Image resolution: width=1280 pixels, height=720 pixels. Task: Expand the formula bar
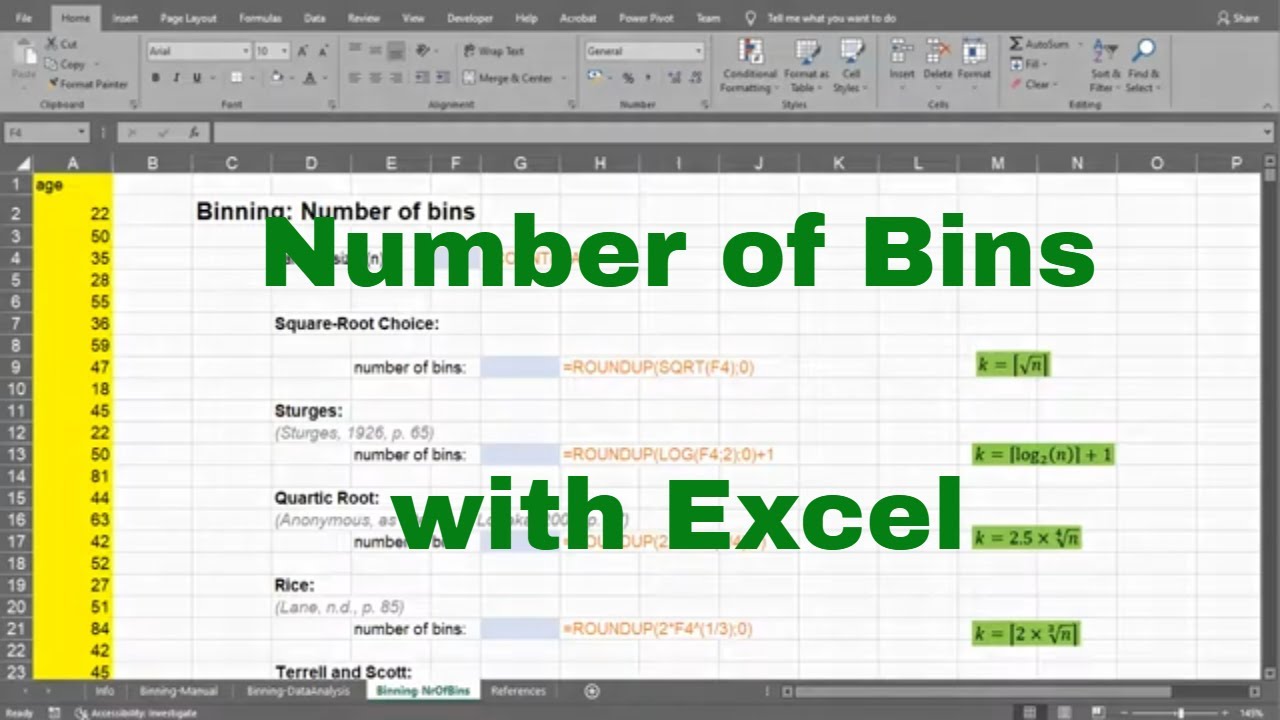[1268, 132]
